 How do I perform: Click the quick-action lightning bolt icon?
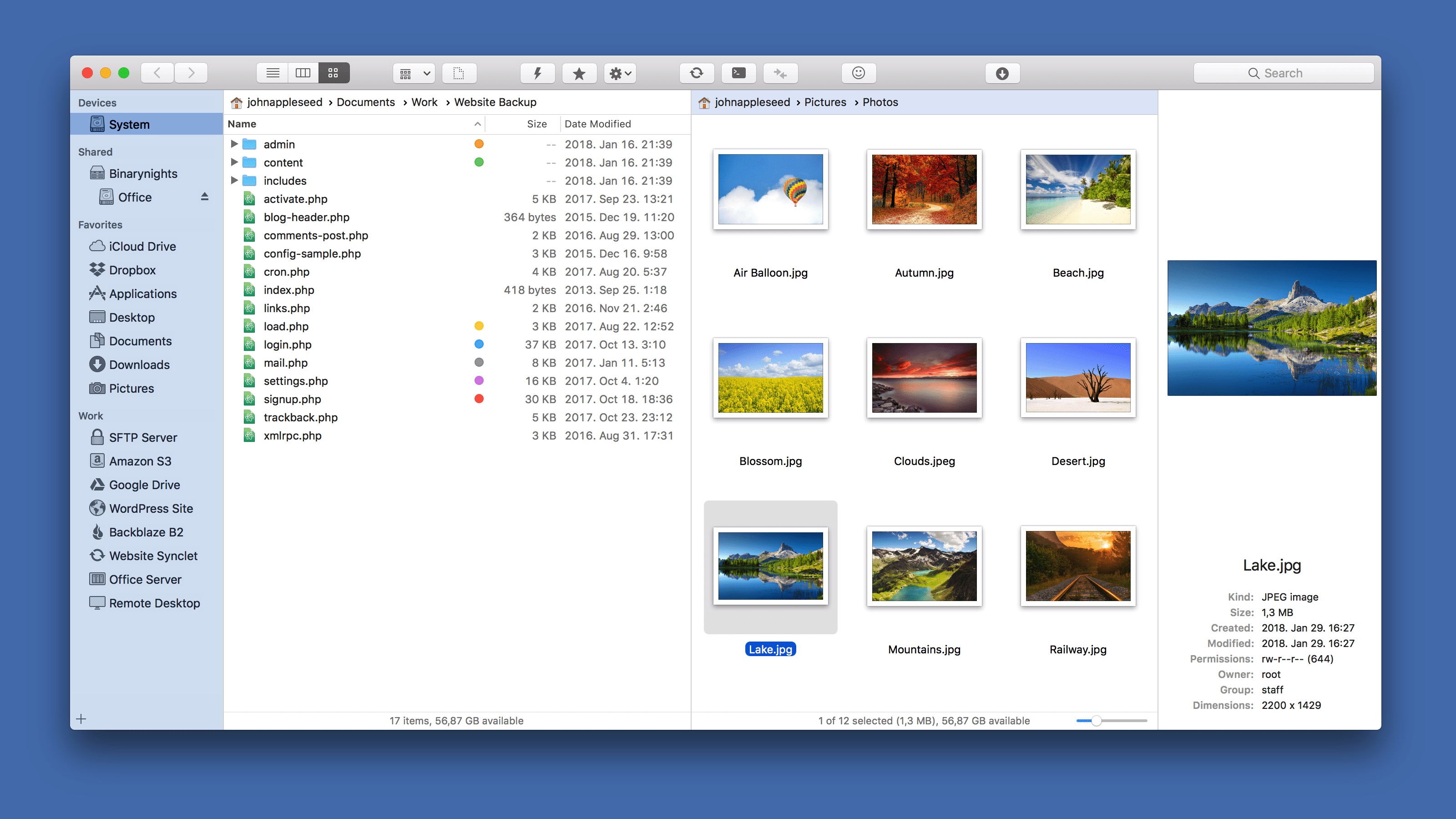tap(537, 73)
